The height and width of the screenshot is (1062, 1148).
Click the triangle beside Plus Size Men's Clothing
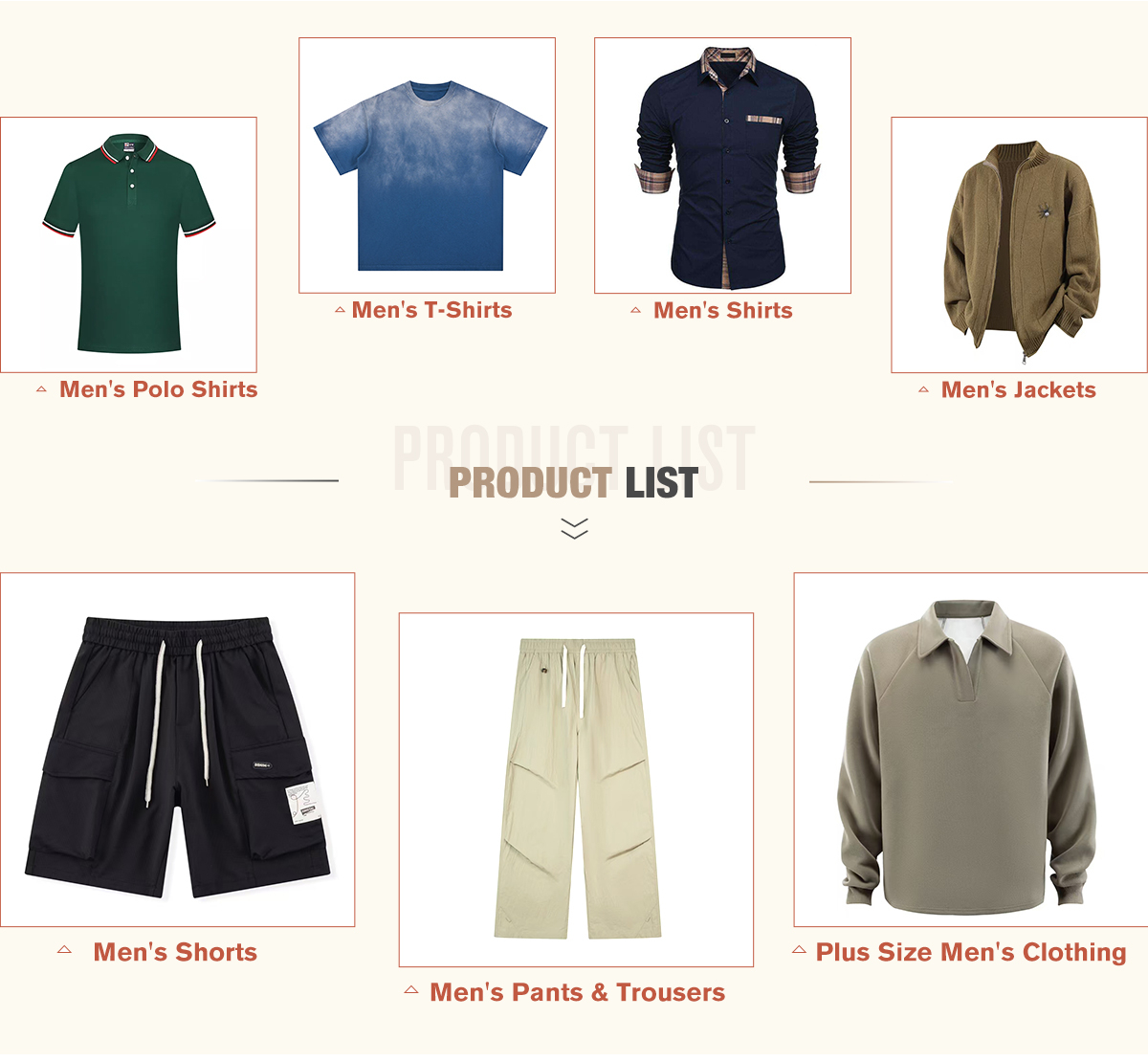(799, 949)
